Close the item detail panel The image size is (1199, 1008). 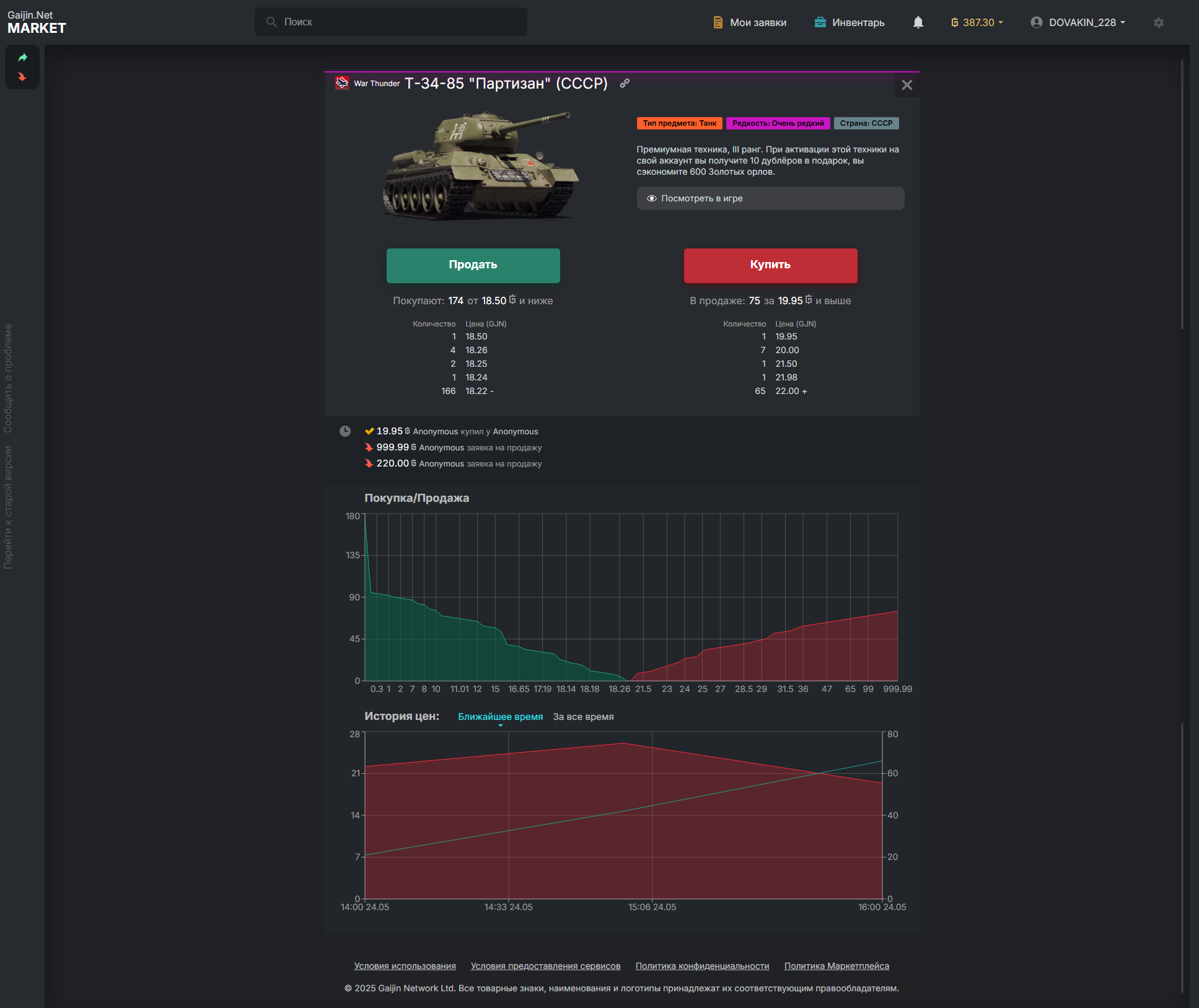tap(907, 85)
